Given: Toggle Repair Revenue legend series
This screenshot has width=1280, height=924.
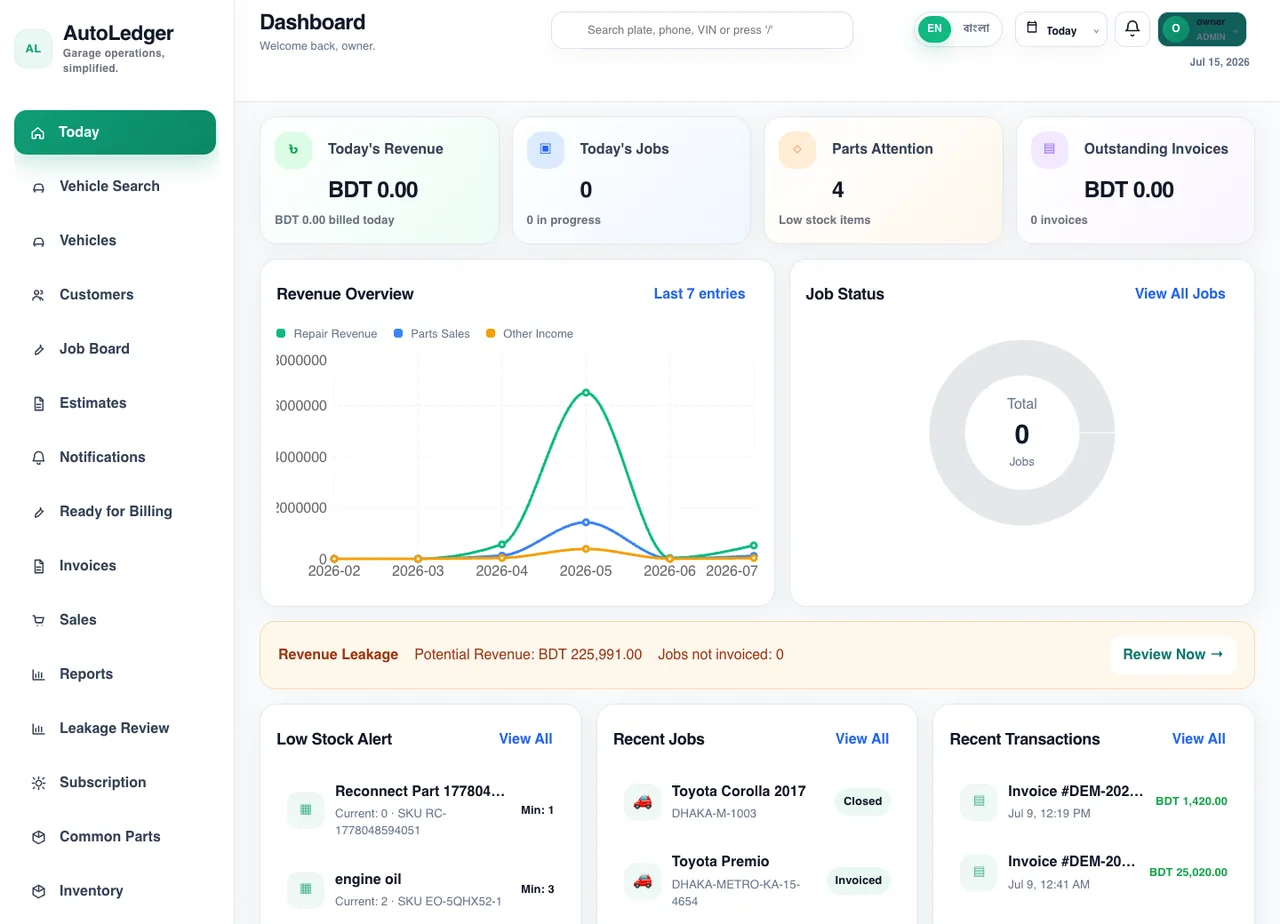Looking at the screenshot, I should point(327,334).
